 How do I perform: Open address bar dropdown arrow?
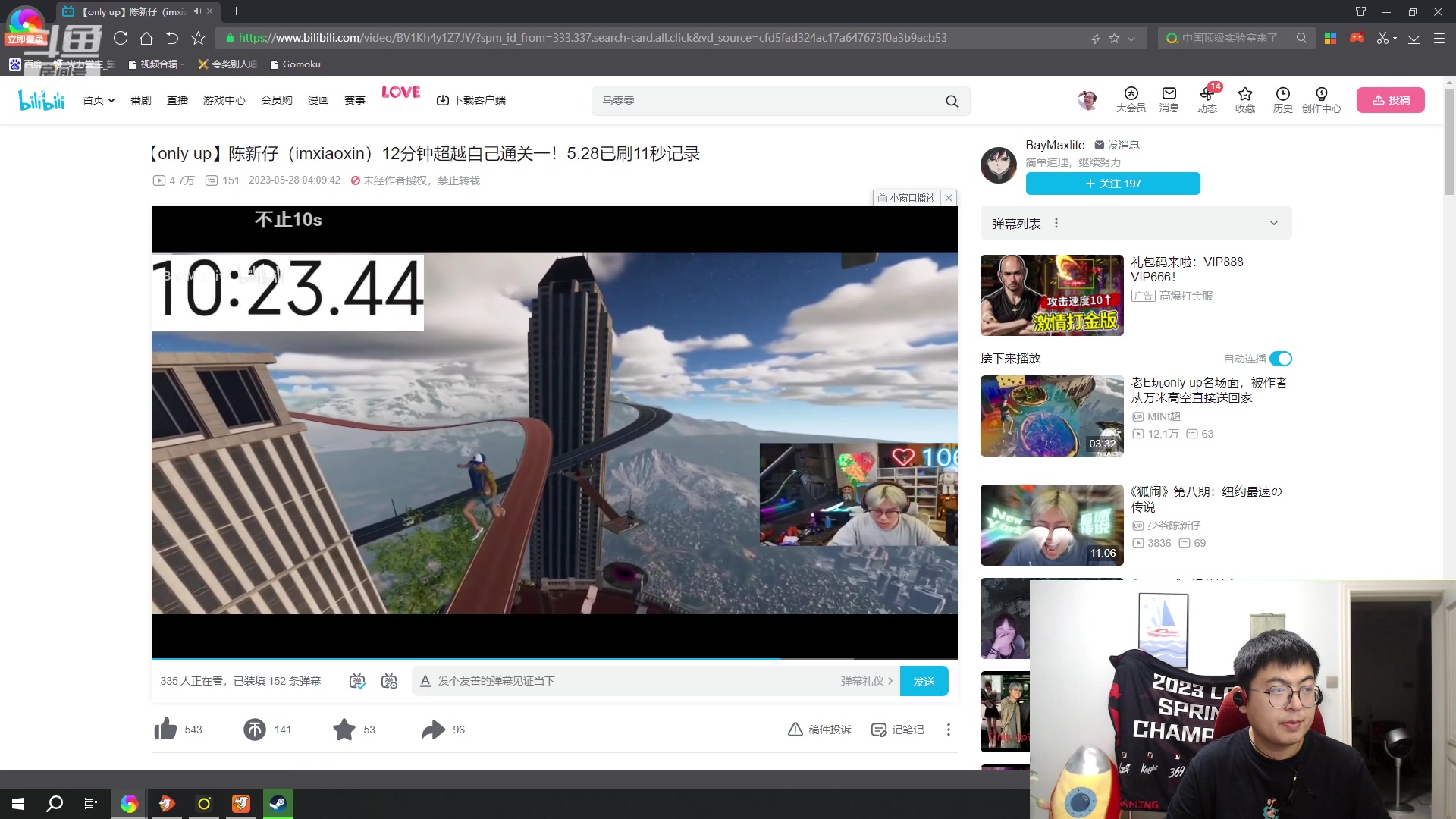pyautogui.click(x=1131, y=38)
